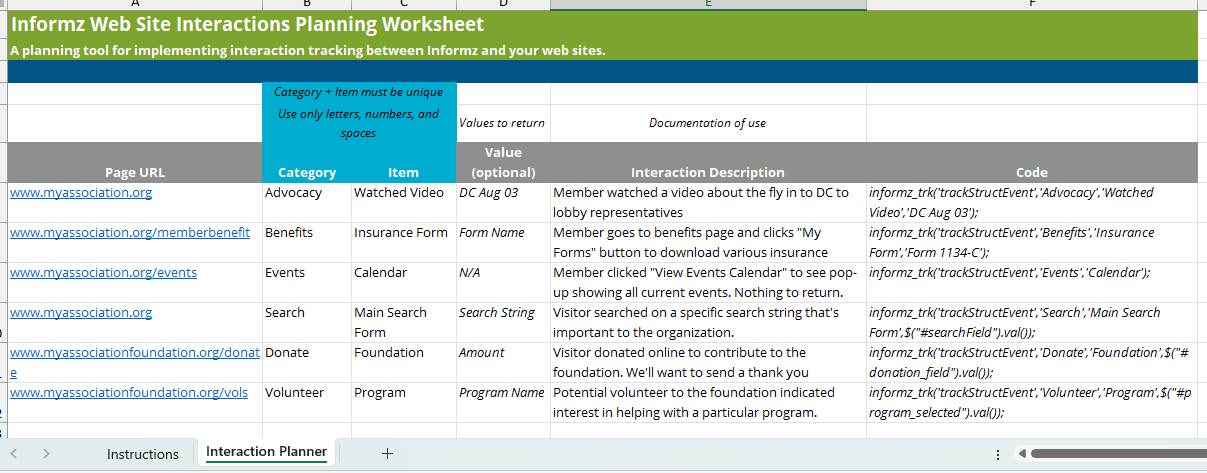This screenshot has width=1207, height=473.
Task: Select description about specific search string
Action: [x=708, y=322]
